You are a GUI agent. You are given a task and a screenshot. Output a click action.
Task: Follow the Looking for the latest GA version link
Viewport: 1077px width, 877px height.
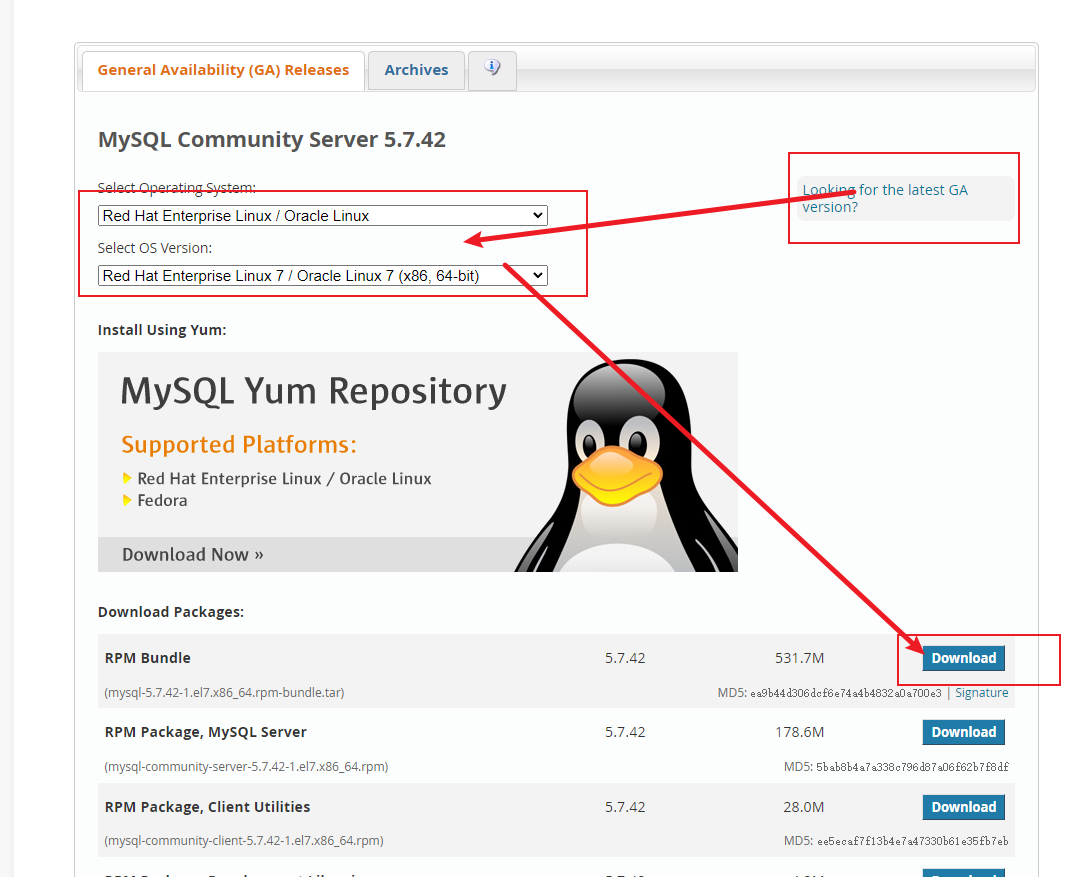pyautogui.click(x=885, y=198)
